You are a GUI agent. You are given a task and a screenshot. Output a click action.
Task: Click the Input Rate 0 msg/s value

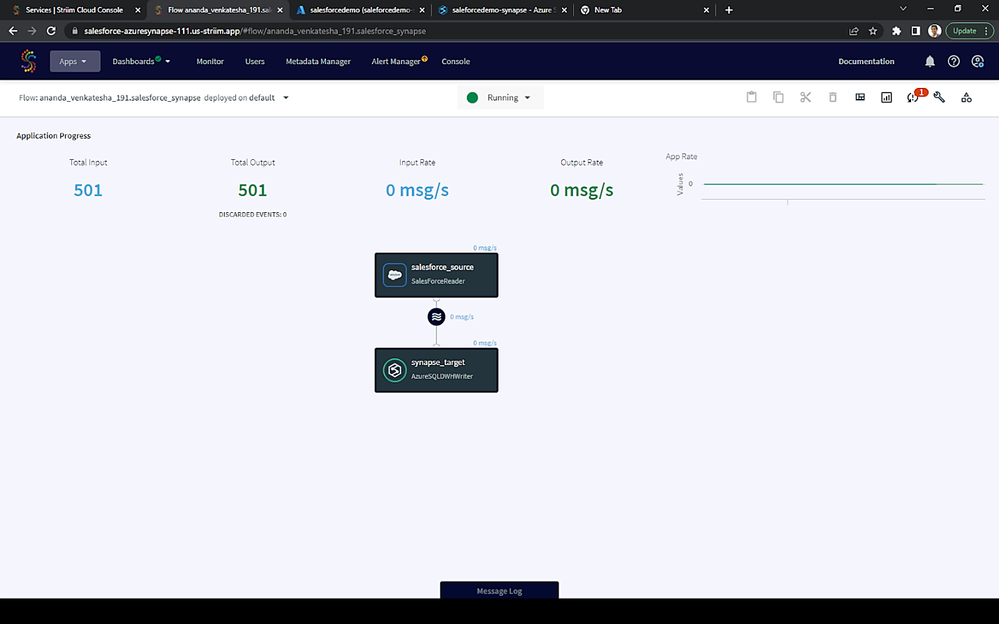417,190
